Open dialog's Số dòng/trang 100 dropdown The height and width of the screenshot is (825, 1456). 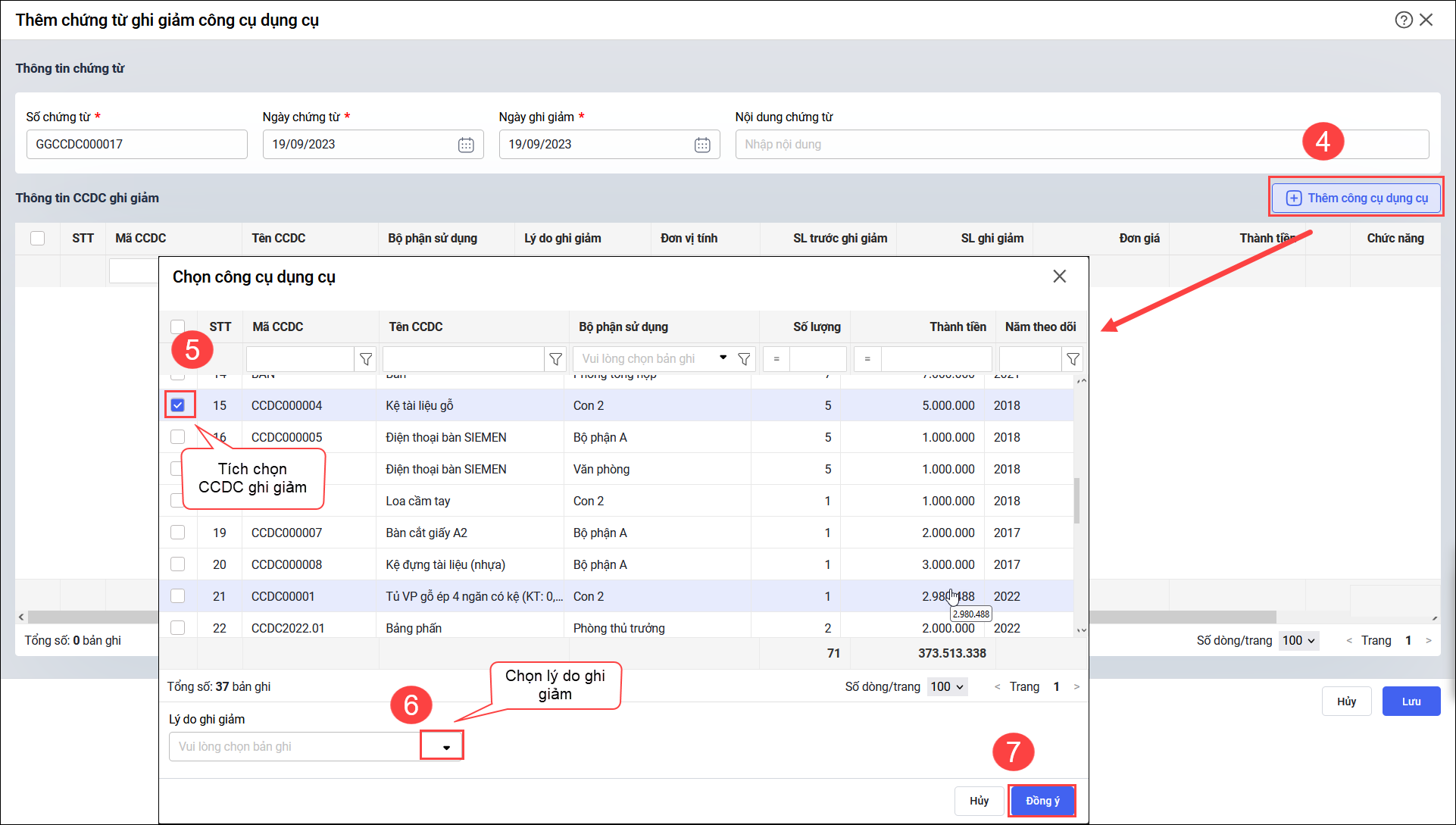tap(947, 686)
